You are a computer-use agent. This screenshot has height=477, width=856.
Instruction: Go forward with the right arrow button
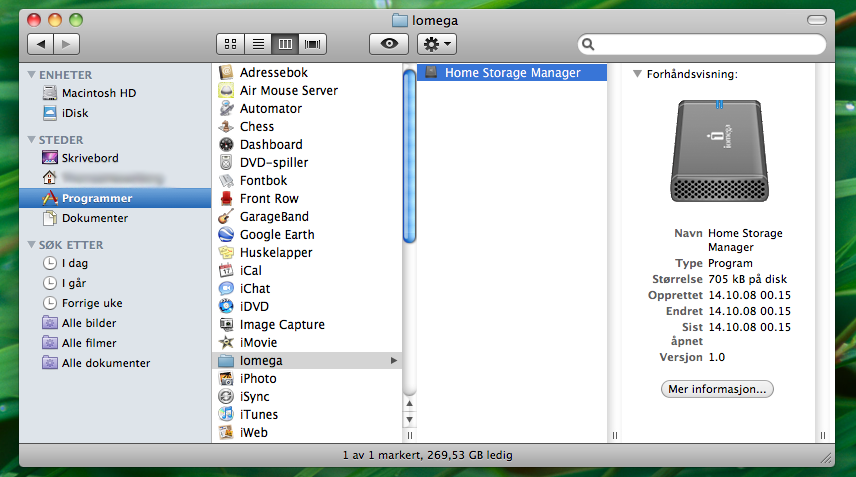(x=67, y=44)
